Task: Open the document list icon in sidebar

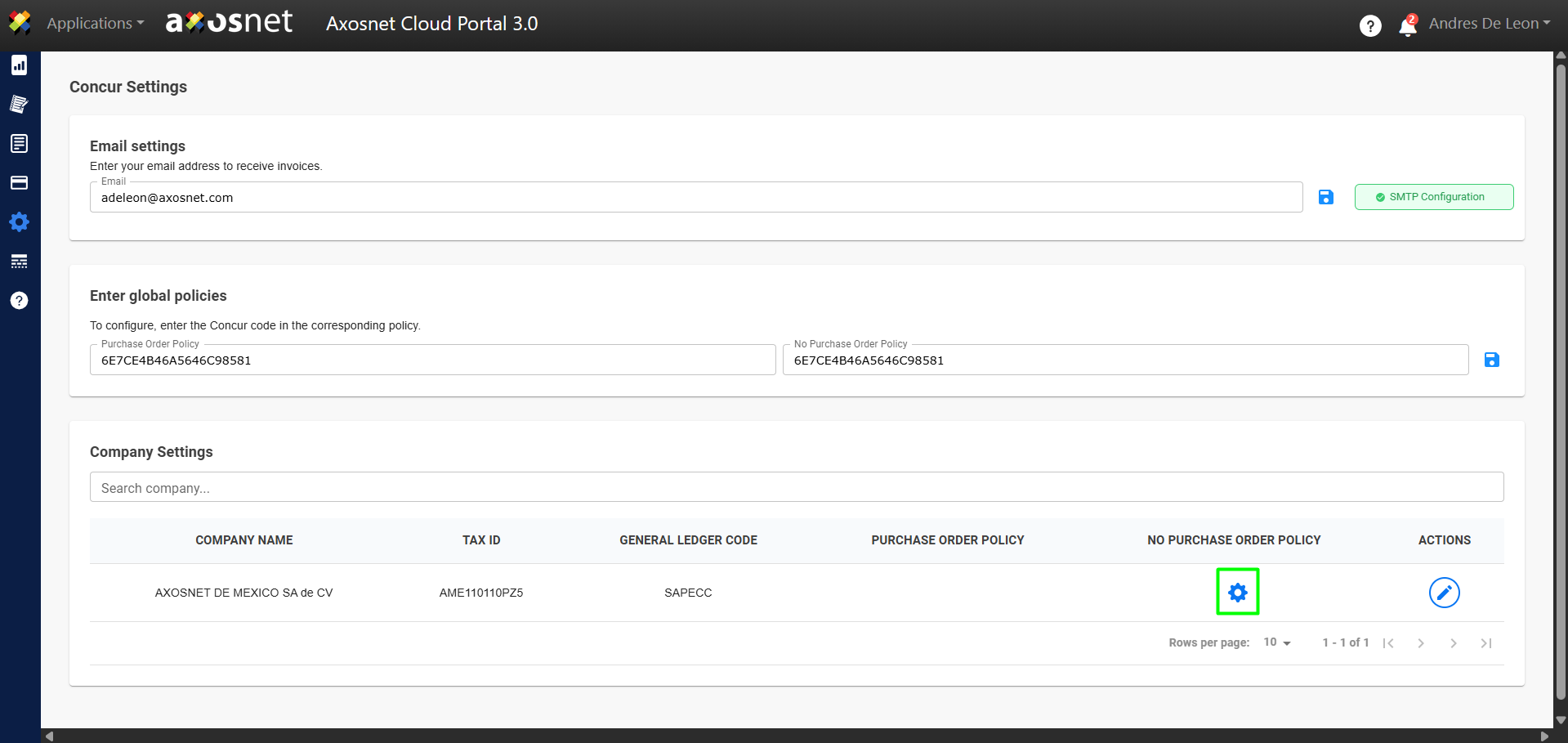Action: [x=20, y=144]
